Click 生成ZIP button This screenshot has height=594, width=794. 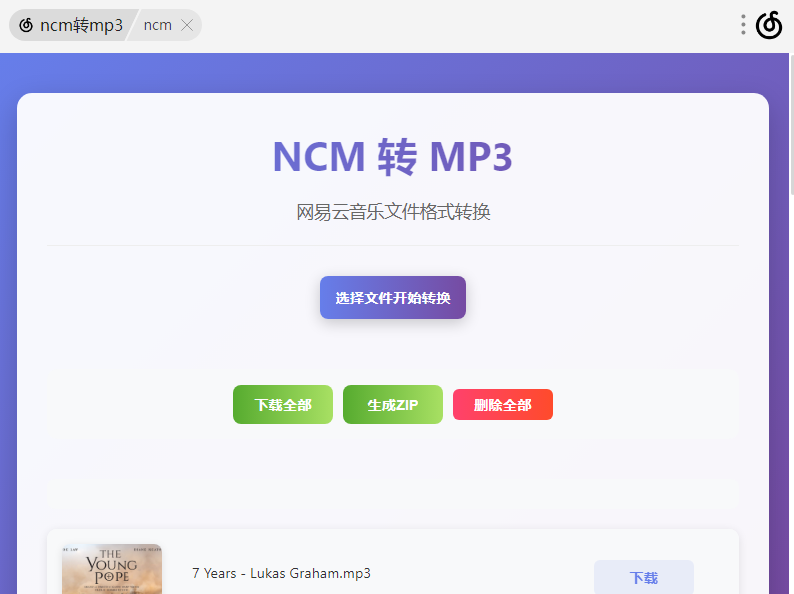click(393, 405)
